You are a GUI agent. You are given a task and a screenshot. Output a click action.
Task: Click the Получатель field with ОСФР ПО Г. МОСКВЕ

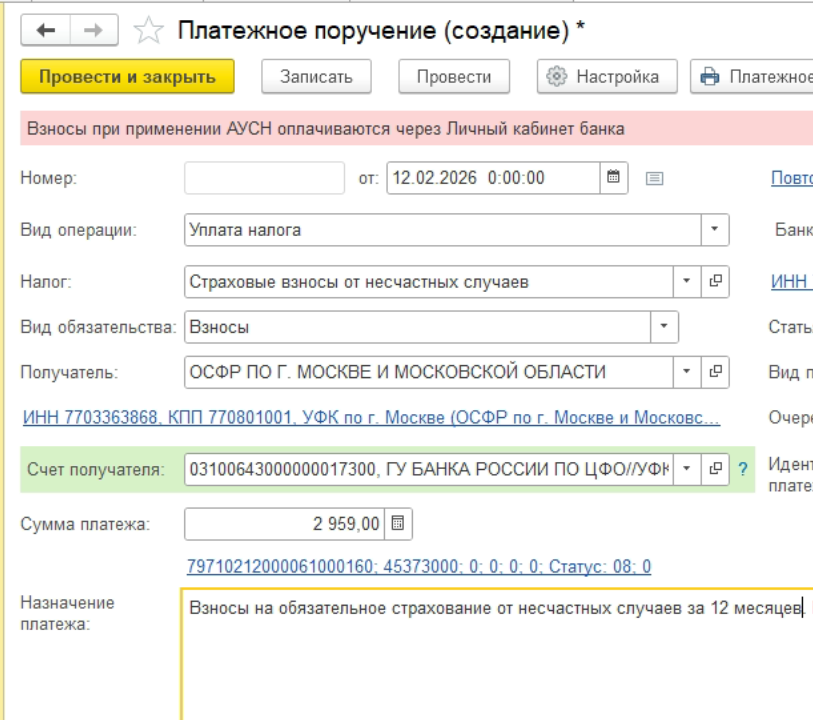[429, 372]
